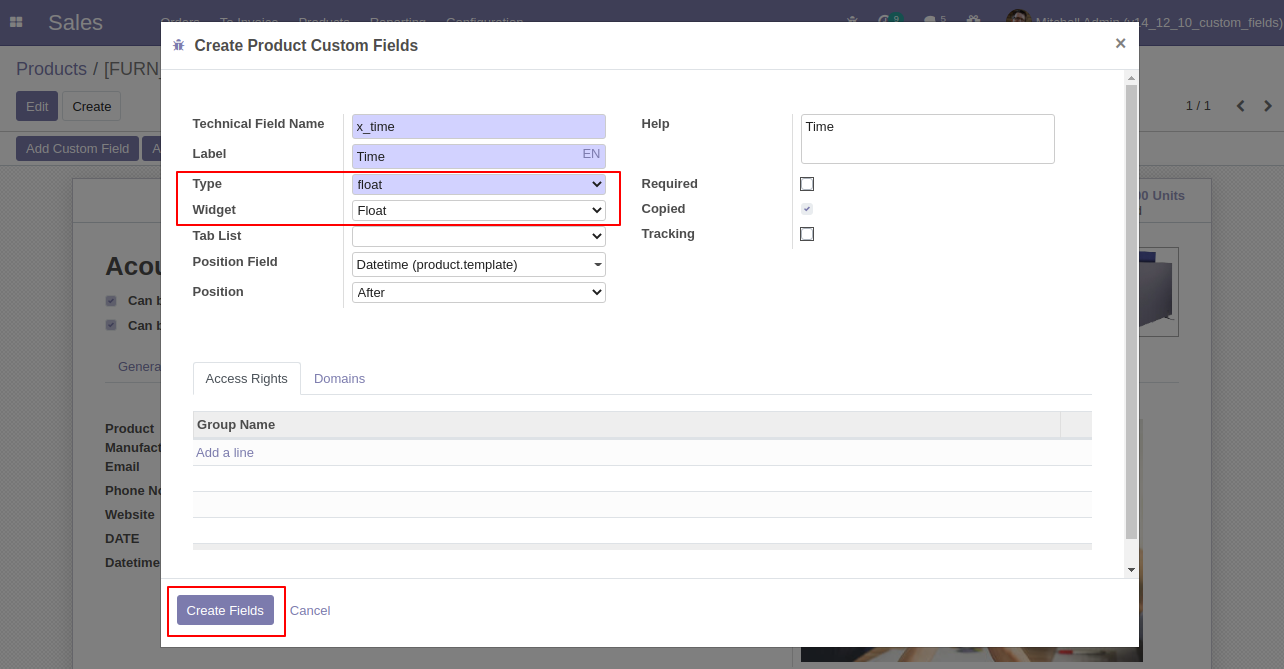Image resolution: width=1284 pixels, height=669 pixels.
Task: Click the DATE label on product form
Action: click(x=122, y=539)
